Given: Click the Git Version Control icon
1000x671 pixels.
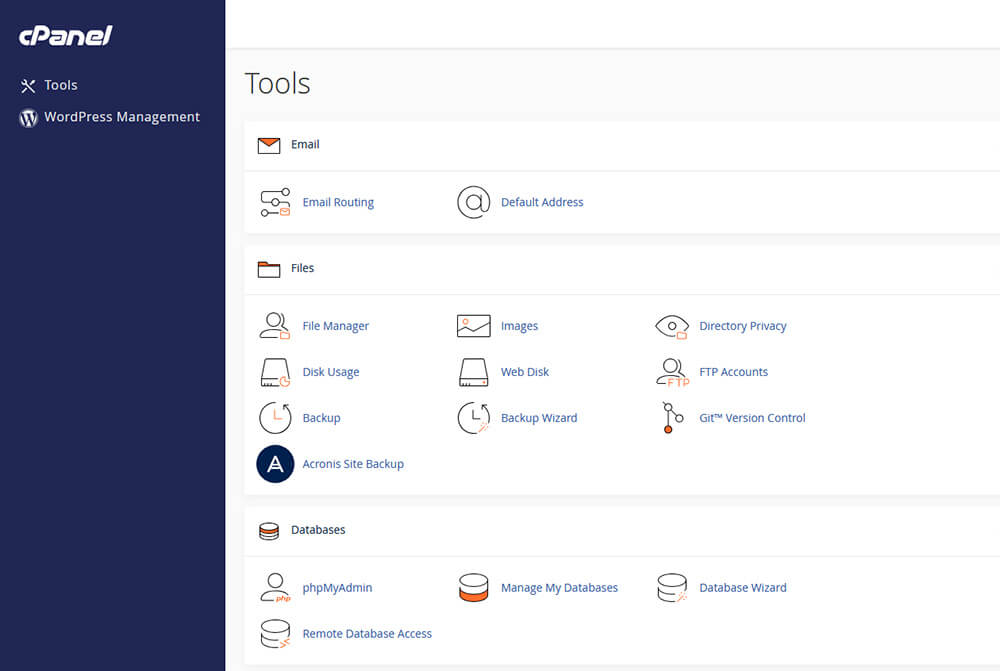Looking at the screenshot, I should point(672,418).
